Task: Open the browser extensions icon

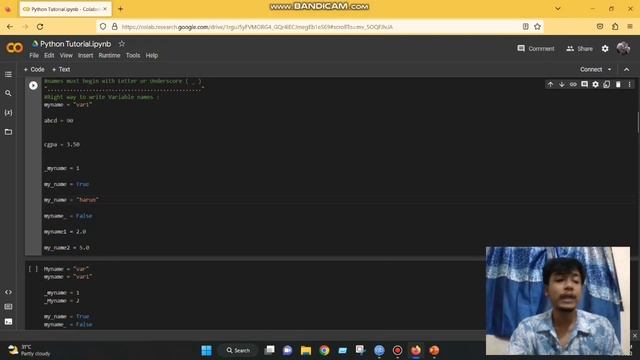Action: pyautogui.click(x=615, y=27)
